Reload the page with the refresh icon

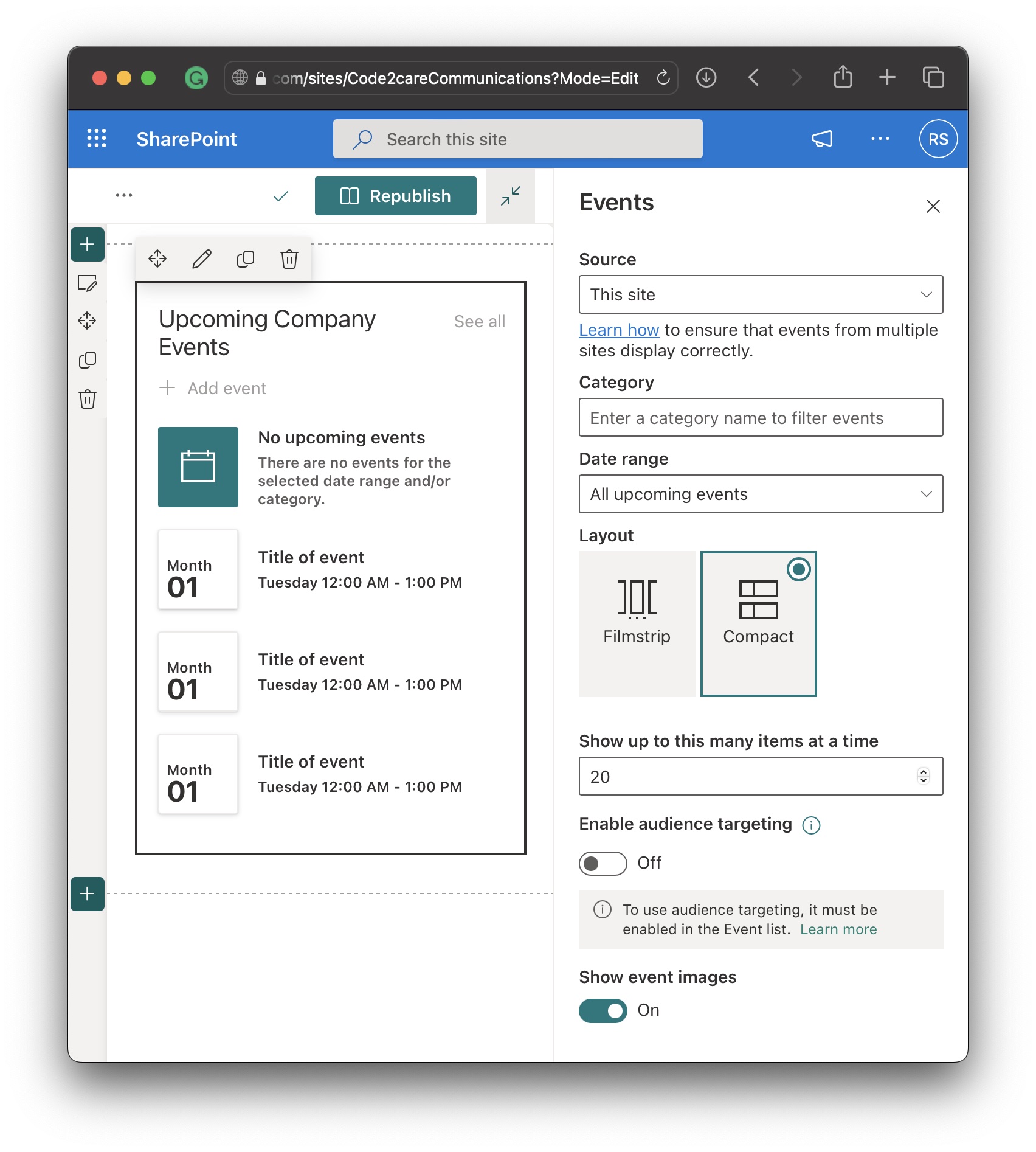(x=663, y=78)
